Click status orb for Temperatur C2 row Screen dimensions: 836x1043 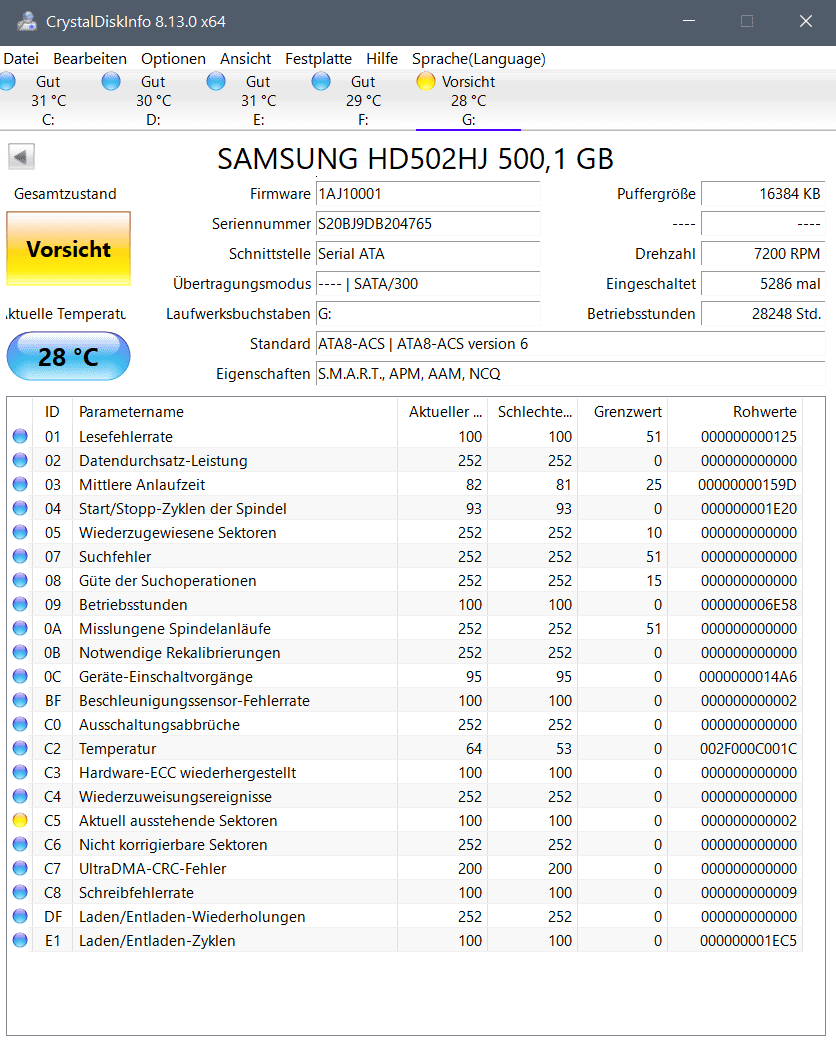pyautogui.click(x=20, y=748)
